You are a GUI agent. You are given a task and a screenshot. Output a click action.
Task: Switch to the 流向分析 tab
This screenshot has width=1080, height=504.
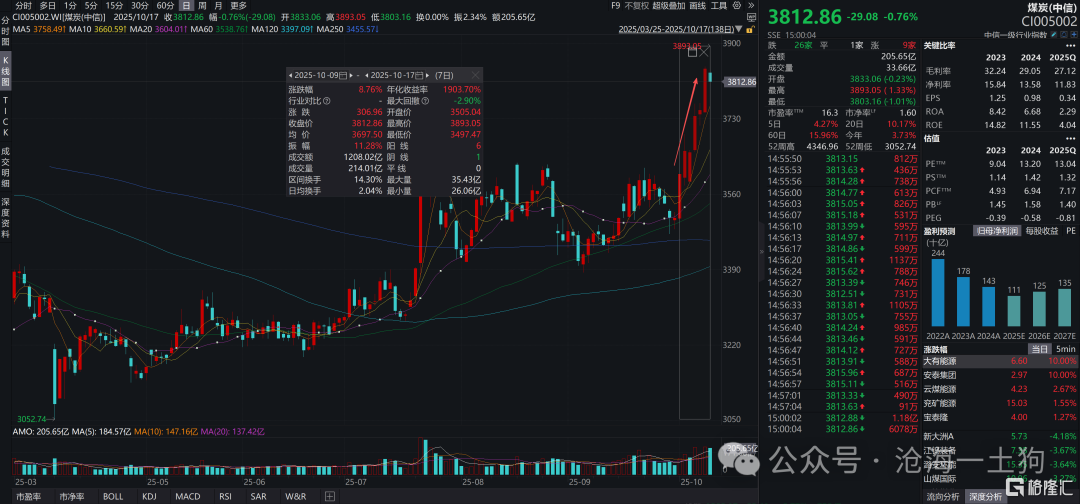point(943,496)
